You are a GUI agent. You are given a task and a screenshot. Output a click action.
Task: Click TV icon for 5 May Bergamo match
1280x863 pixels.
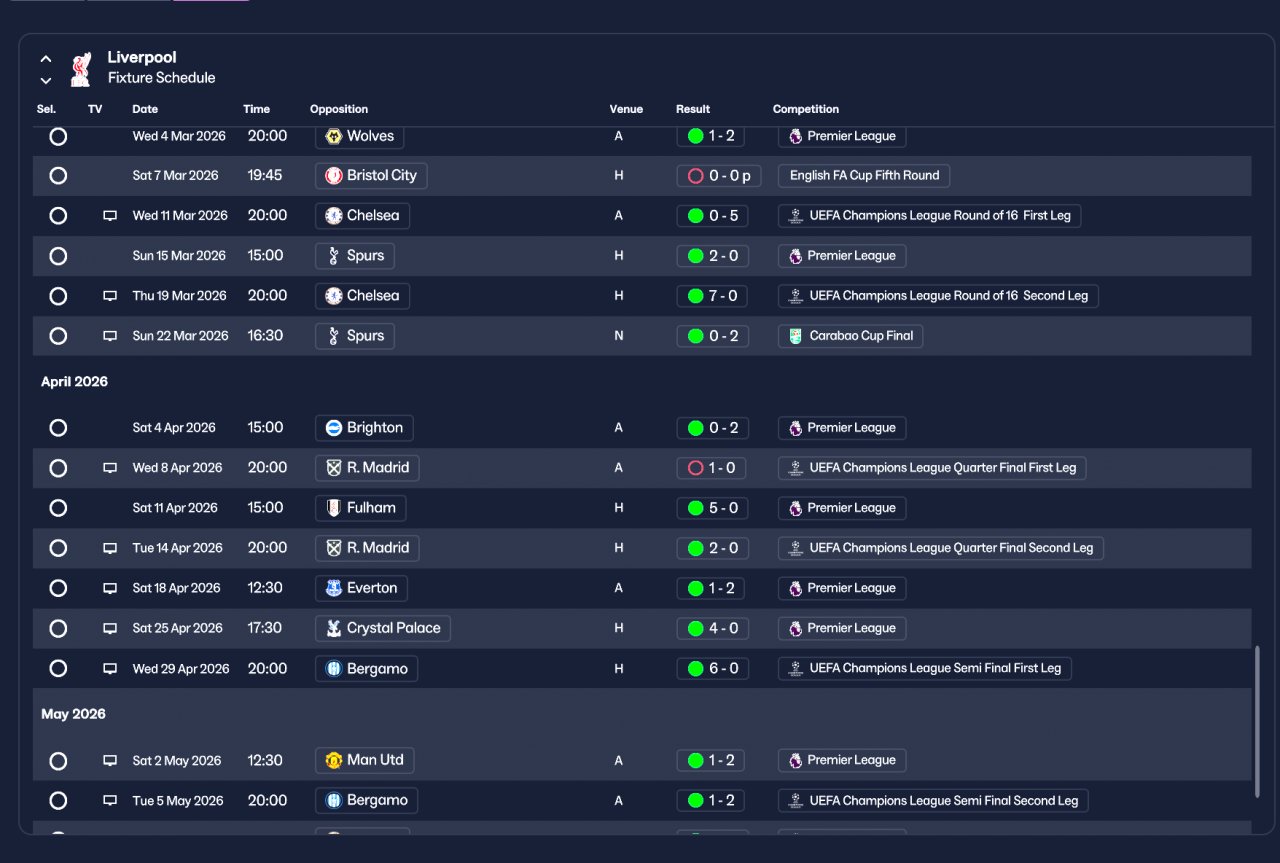110,800
